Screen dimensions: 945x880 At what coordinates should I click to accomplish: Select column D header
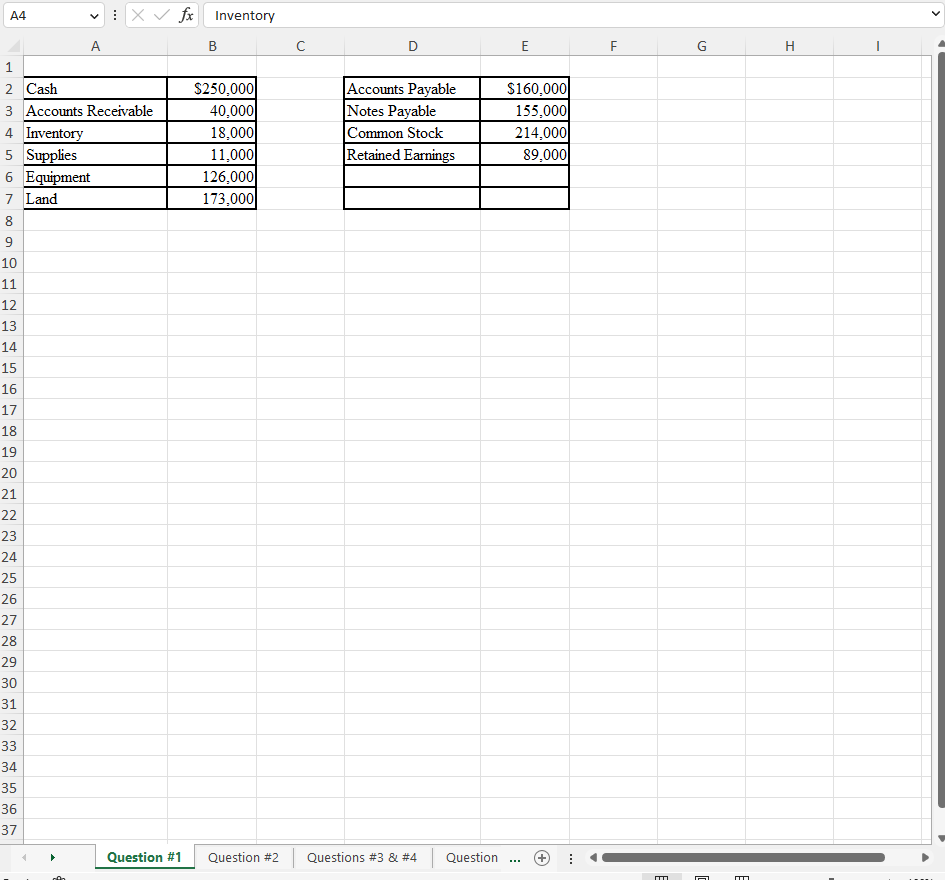pyautogui.click(x=413, y=46)
